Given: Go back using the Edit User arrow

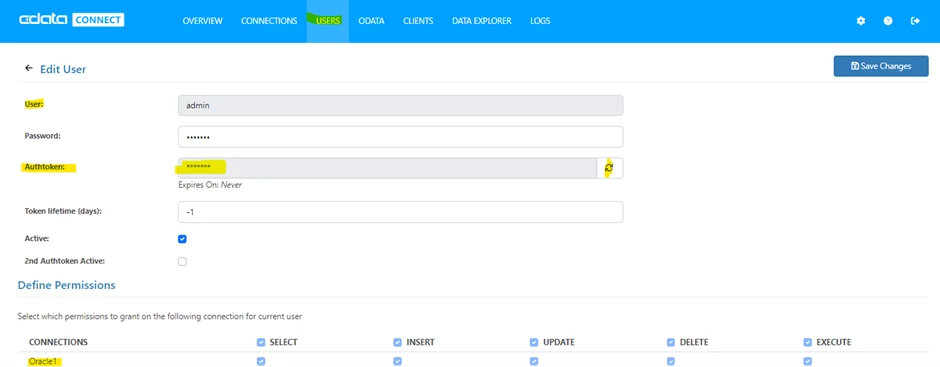Looking at the screenshot, I should pos(29,68).
